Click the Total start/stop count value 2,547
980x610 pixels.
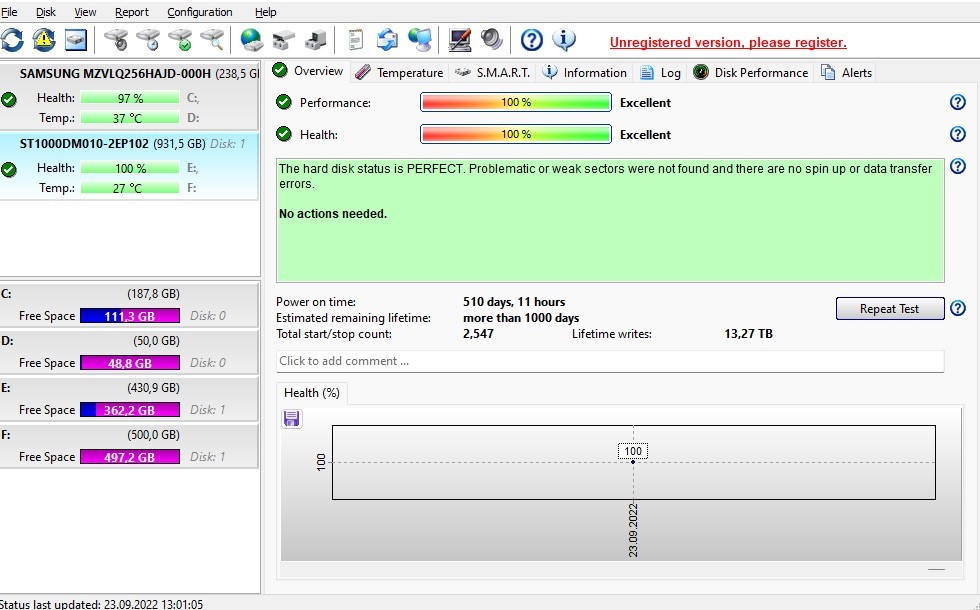[x=478, y=334]
